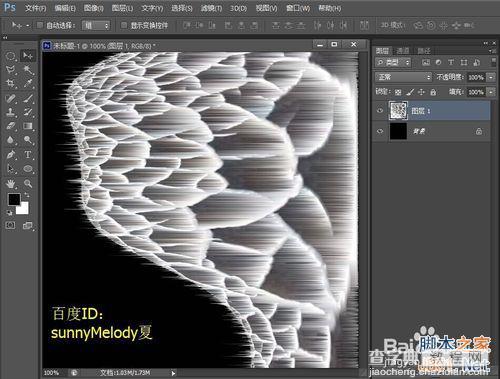Select the History Brush tool
The height and width of the screenshot is (379, 500).
(x=28, y=112)
